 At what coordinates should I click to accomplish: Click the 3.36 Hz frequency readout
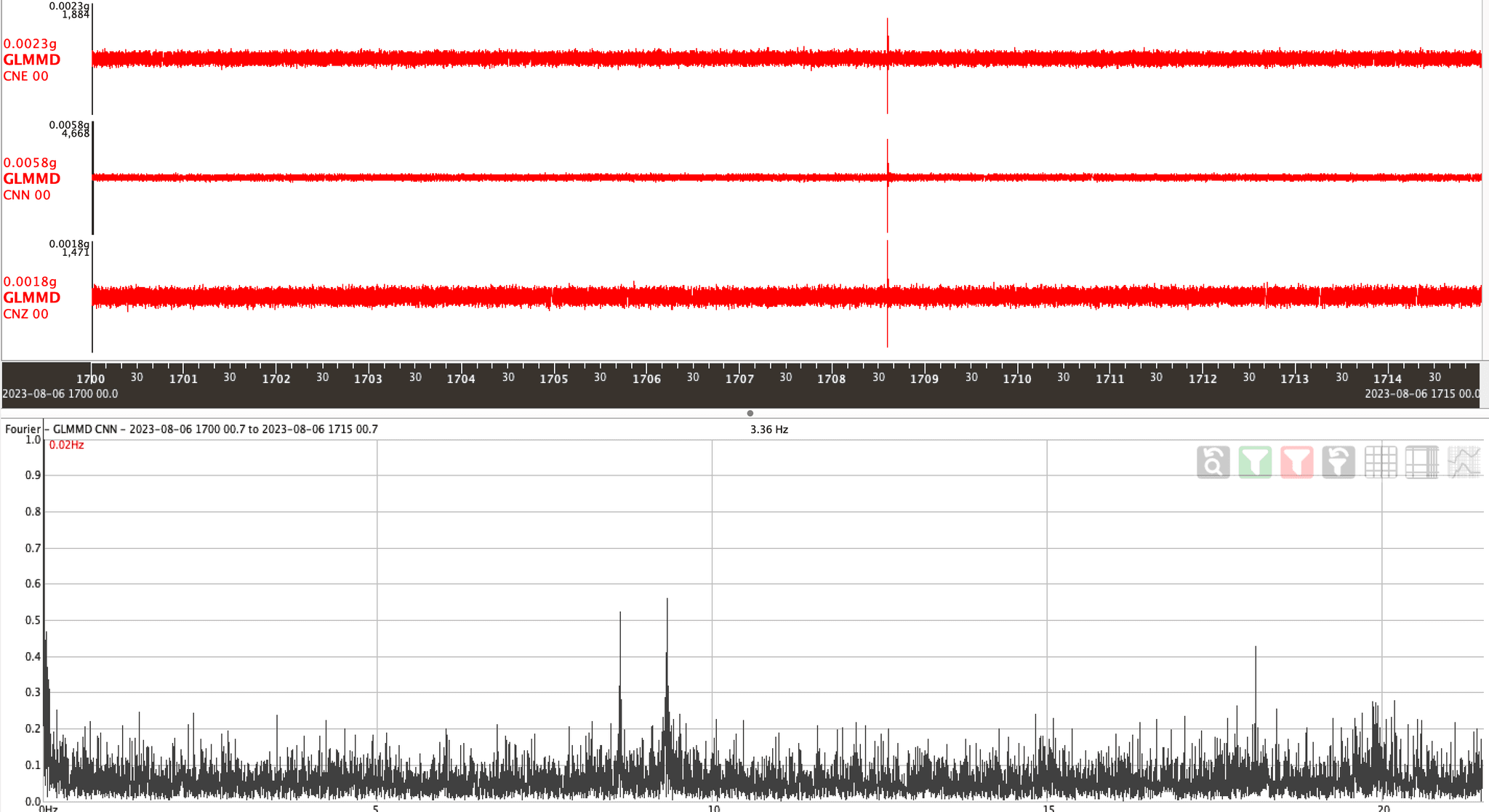pos(769,430)
